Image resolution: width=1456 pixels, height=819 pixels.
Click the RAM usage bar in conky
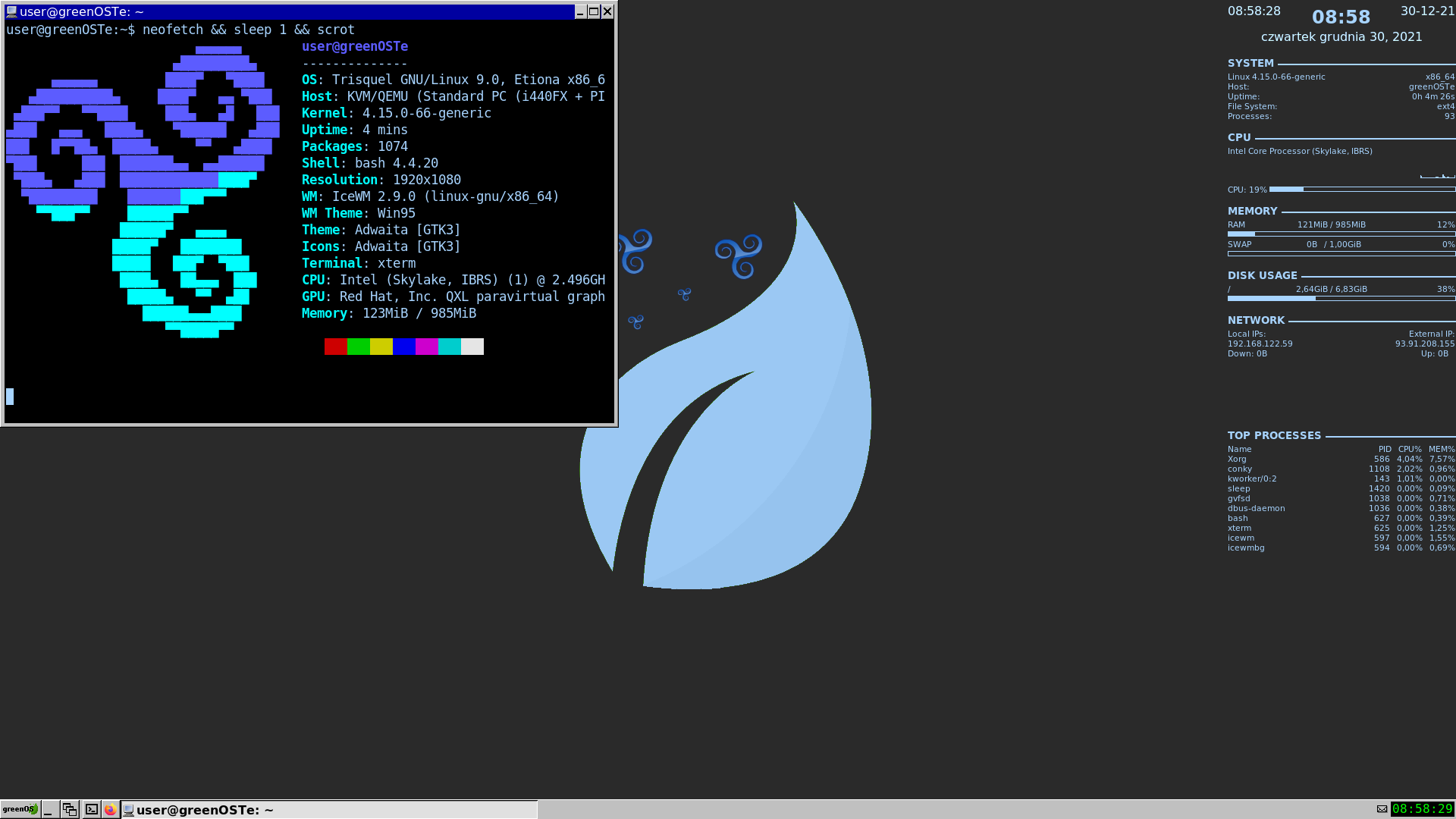[1341, 234]
